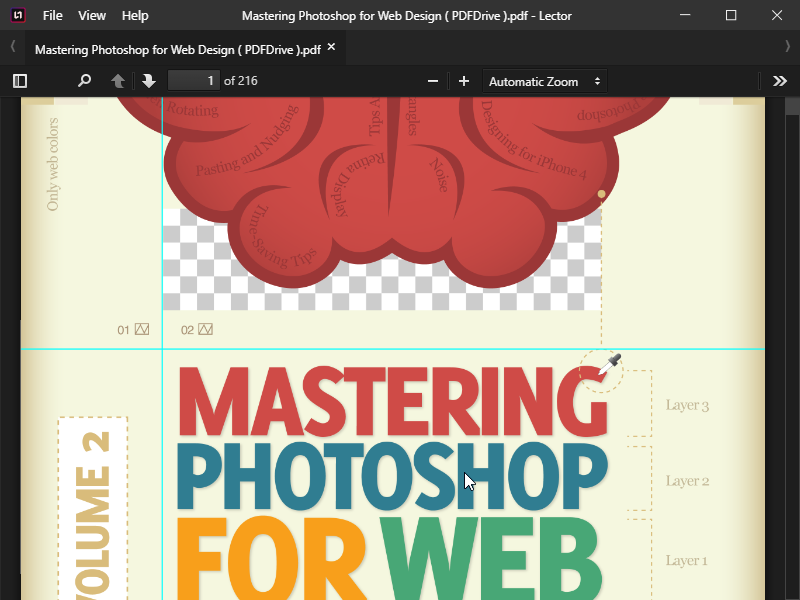Screen dimensions: 800x600
Task: Click the 'Layer 3' label on cover
Action: [x=687, y=405]
